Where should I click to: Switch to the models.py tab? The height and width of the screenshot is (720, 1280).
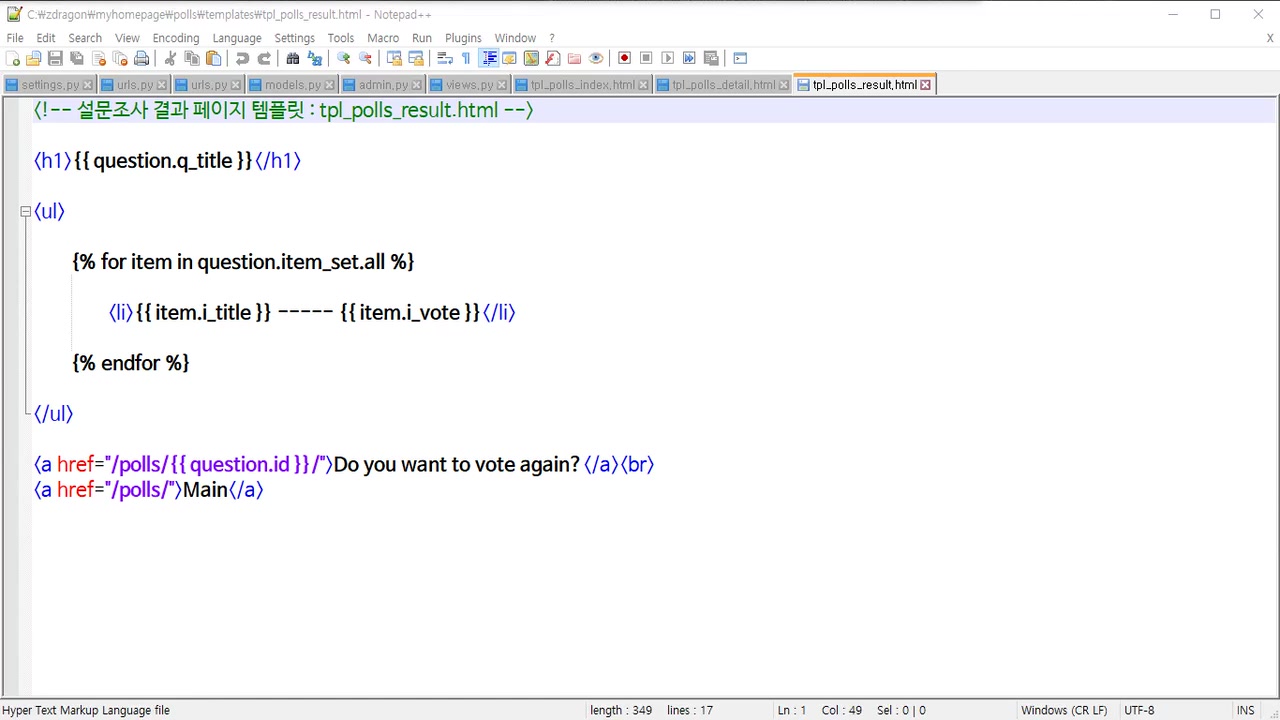coord(292,85)
